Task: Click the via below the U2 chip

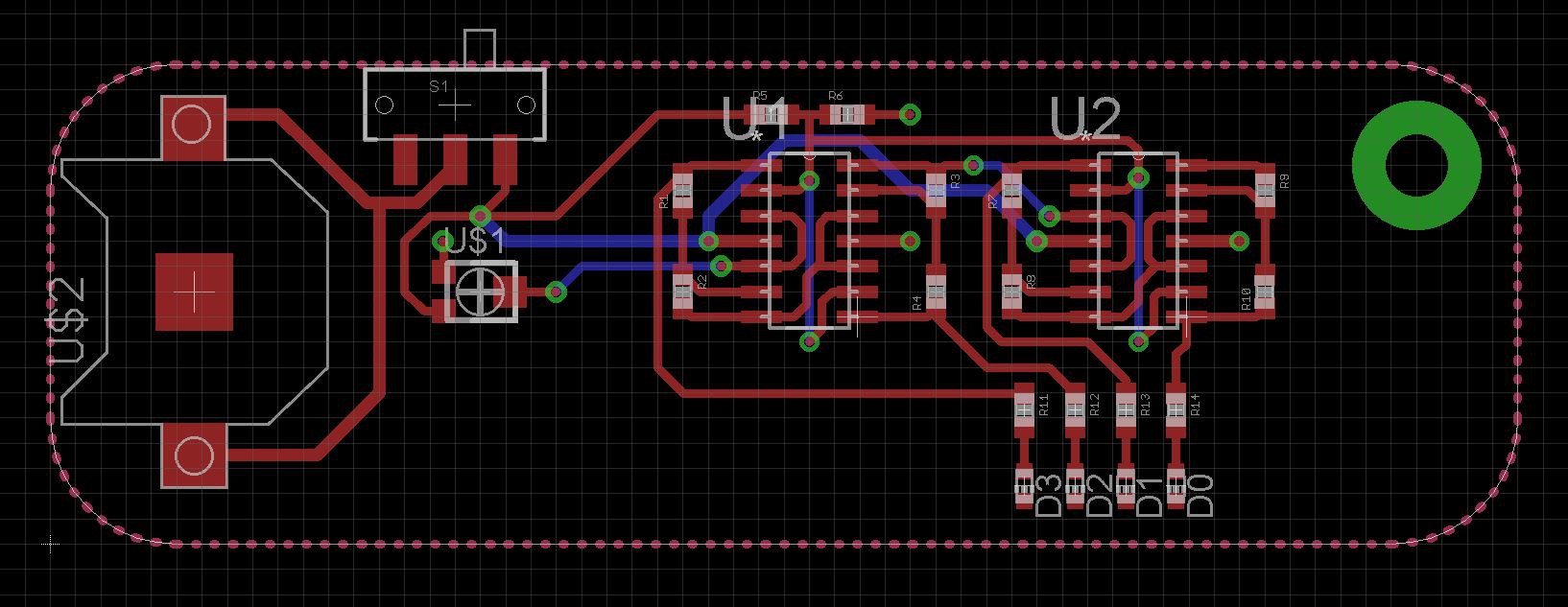Action: [x=1139, y=340]
